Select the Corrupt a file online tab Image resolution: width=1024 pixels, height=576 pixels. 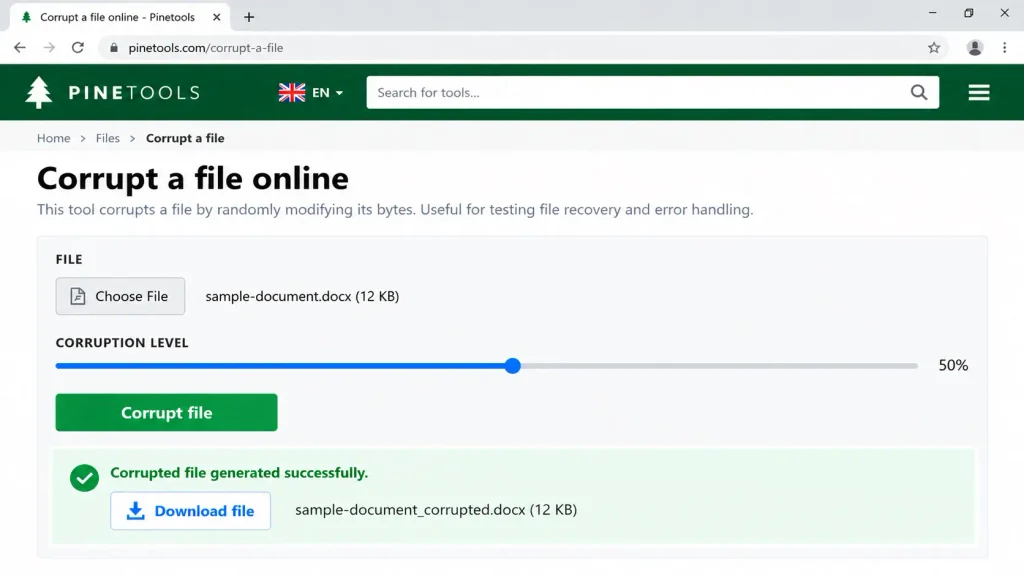coord(119,18)
